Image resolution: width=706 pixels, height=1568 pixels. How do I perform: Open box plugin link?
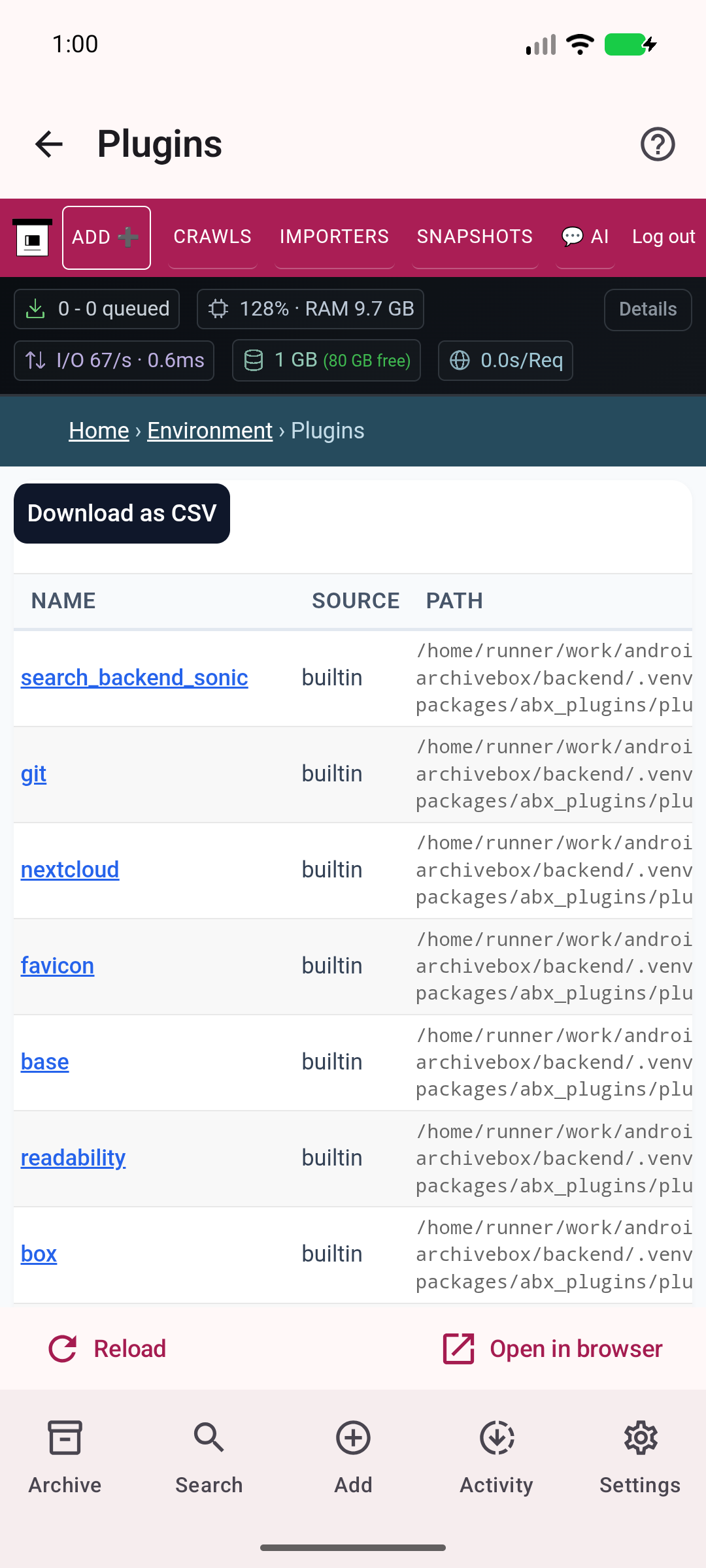(x=39, y=1254)
